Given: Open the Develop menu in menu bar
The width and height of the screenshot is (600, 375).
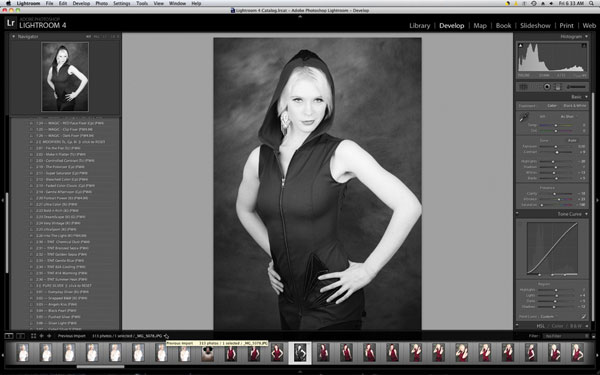Looking at the screenshot, I should click(x=81, y=3).
